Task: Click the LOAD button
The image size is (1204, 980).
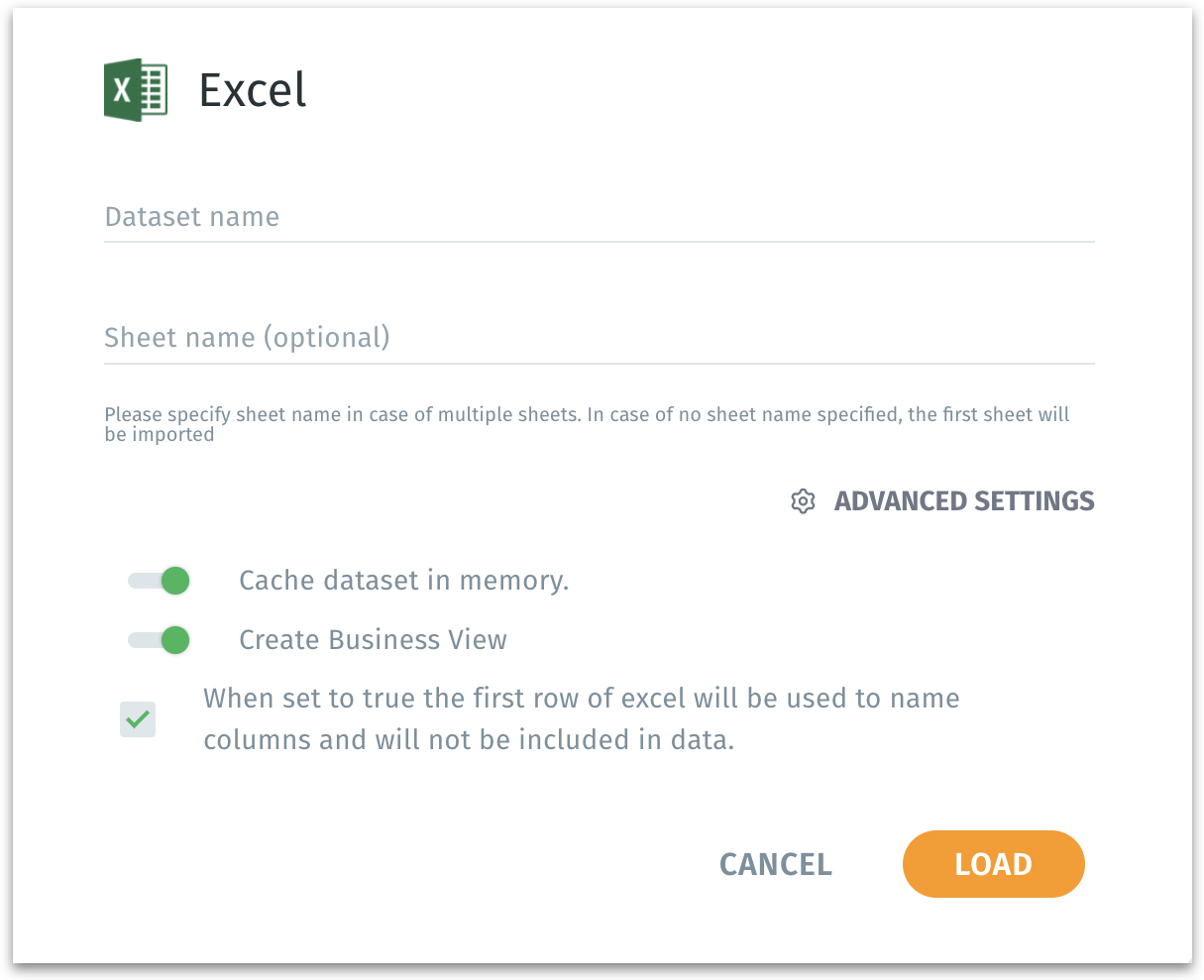Action: 993,864
